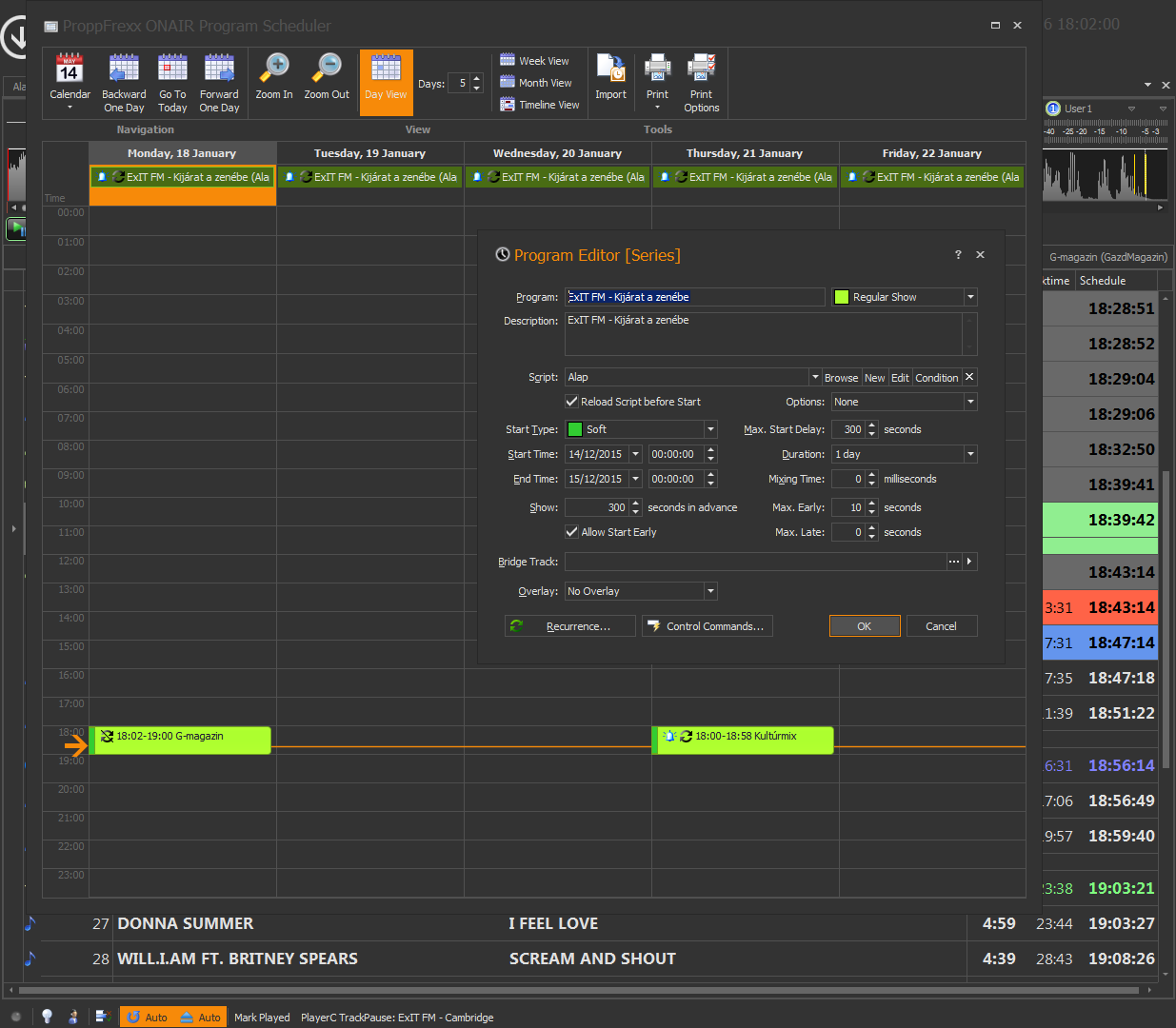This screenshot has width=1176, height=1028.
Task: Select the Monday, 18 January column header
Action: coord(182,152)
